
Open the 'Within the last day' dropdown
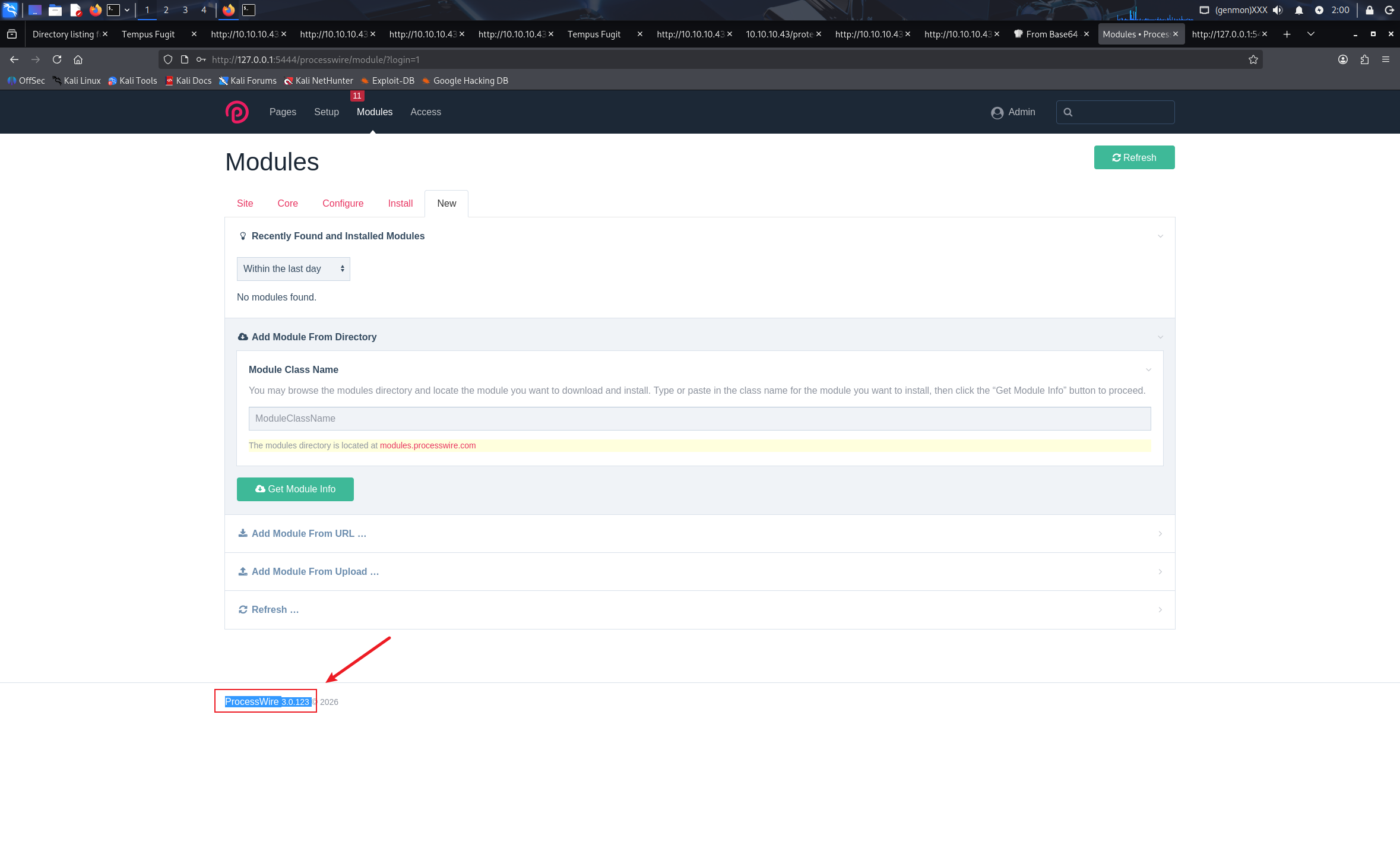pyautogui.click(x=293, y=269)
